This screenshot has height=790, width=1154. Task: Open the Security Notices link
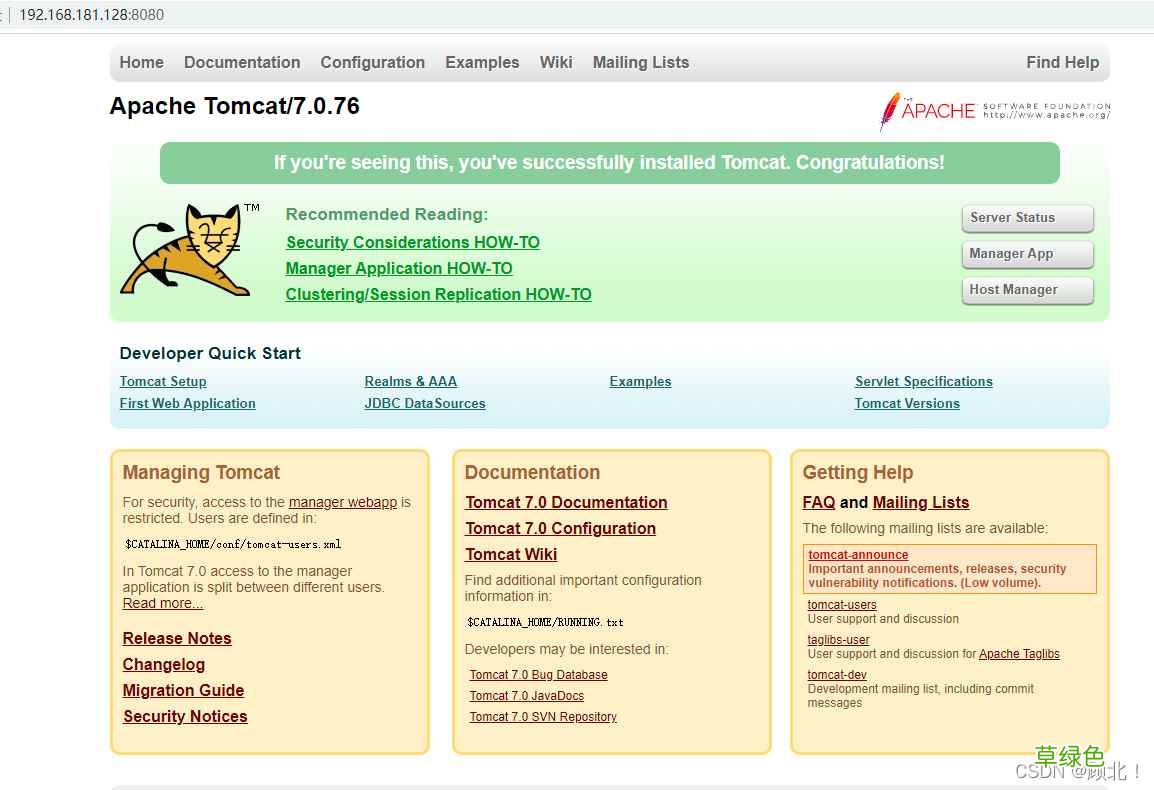coord(185,716)
